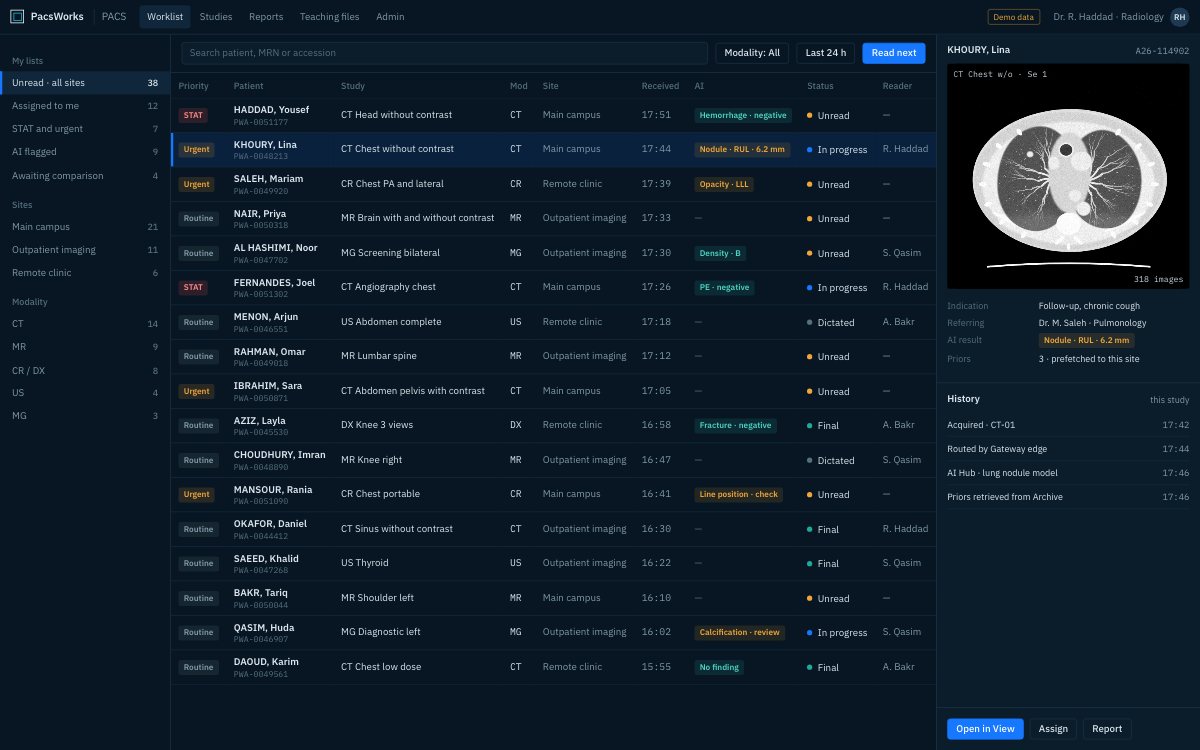The image size is (1200, 750).
Task: Click the Read next button
Action: point(894,53)
